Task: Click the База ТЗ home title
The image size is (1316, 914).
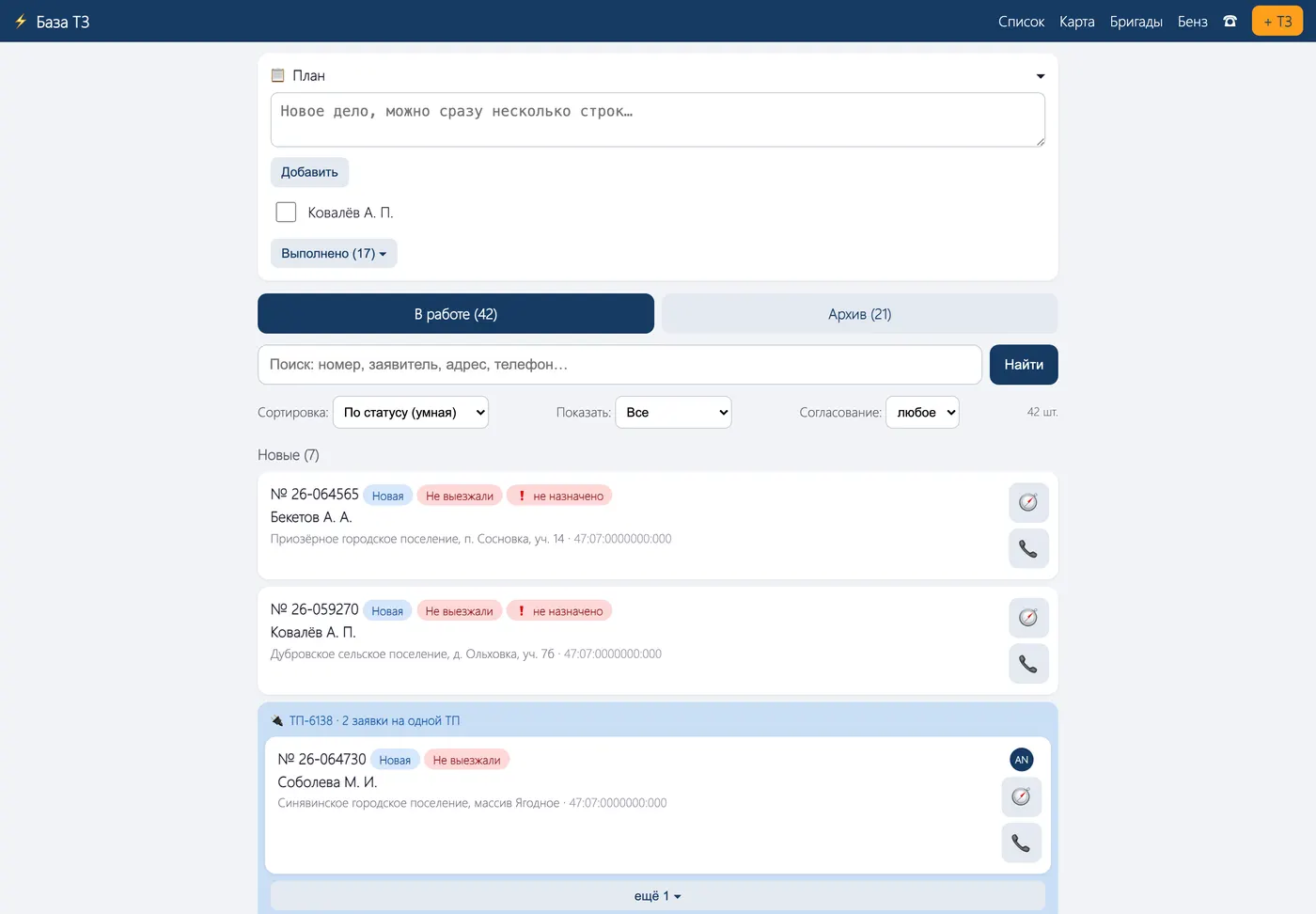Action: tap(63, 22)
